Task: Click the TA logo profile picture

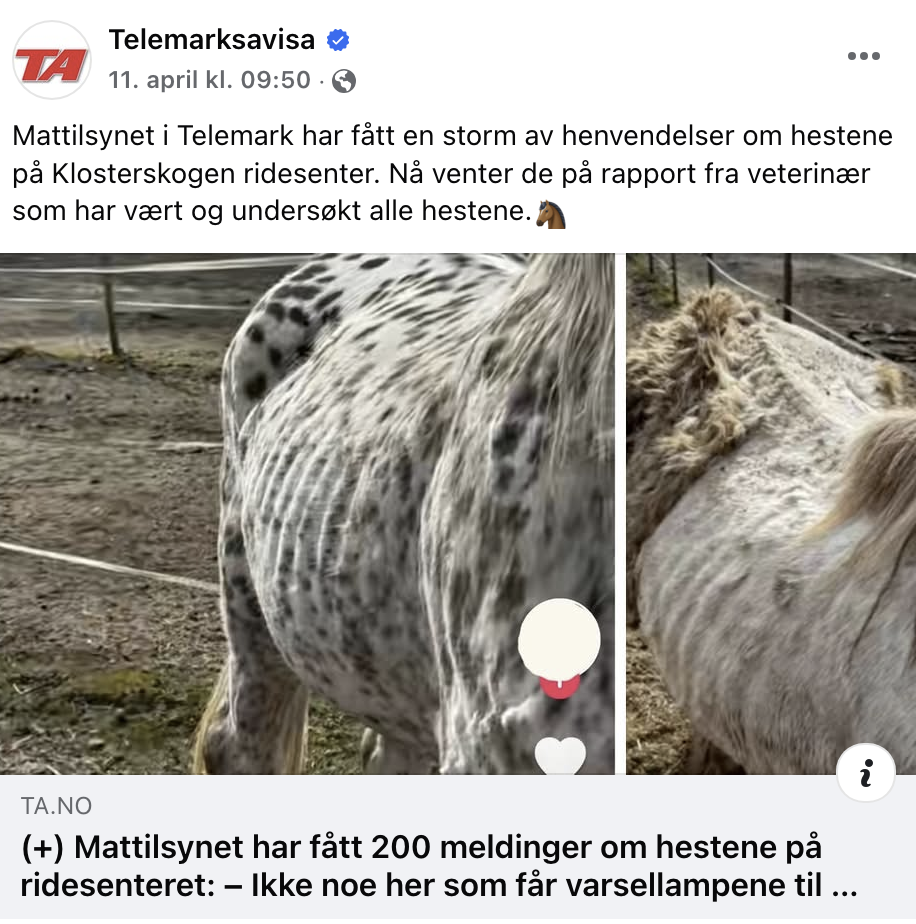Action: click(x=52, y=60)
